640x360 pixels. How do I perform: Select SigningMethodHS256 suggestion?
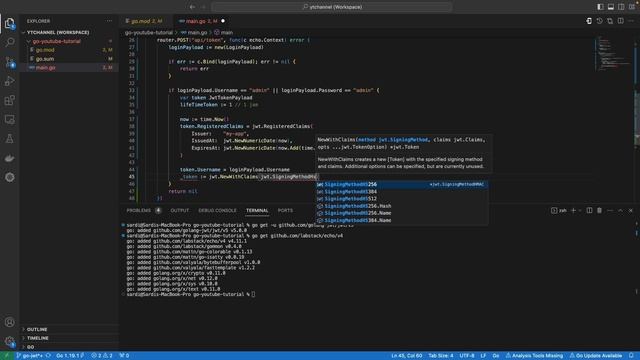402,184
